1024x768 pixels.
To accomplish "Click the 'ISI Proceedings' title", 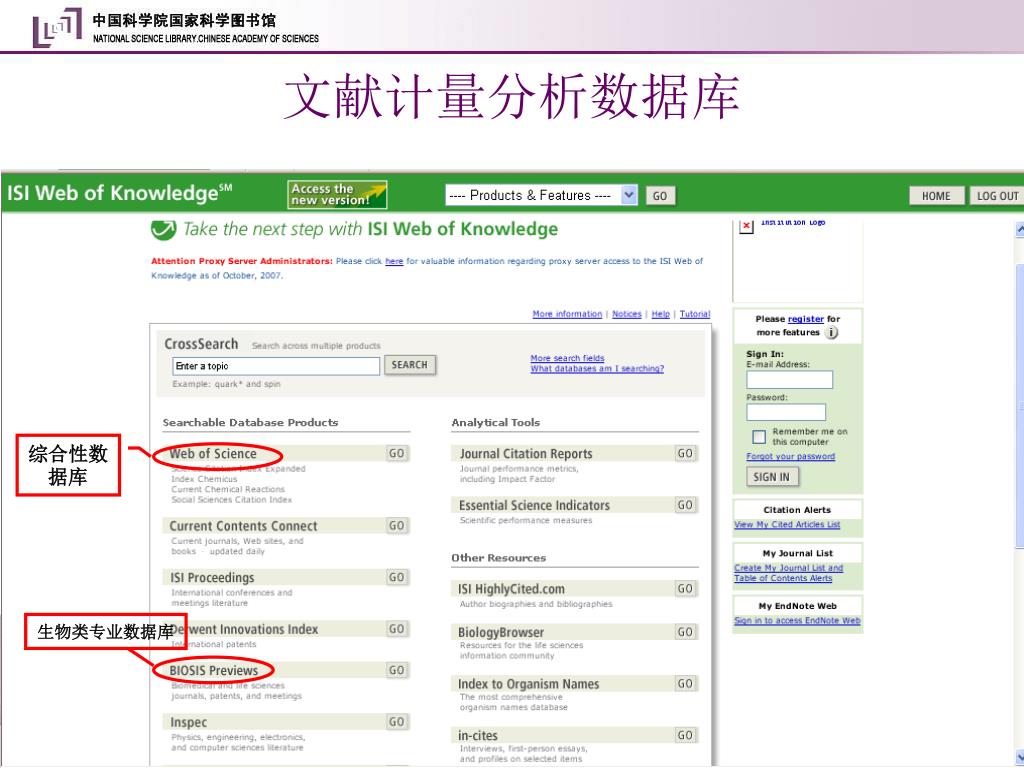I will [x=212, y=578].
